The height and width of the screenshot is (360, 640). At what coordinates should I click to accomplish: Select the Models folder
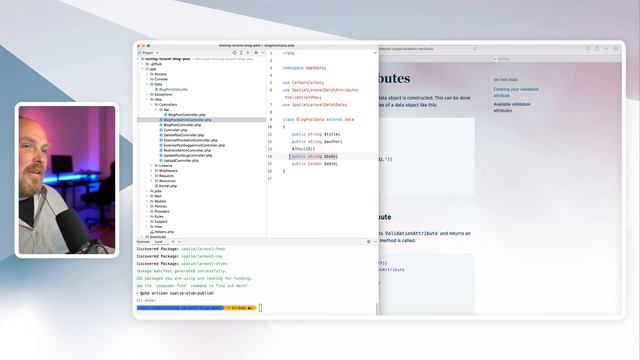coord(158,201)
